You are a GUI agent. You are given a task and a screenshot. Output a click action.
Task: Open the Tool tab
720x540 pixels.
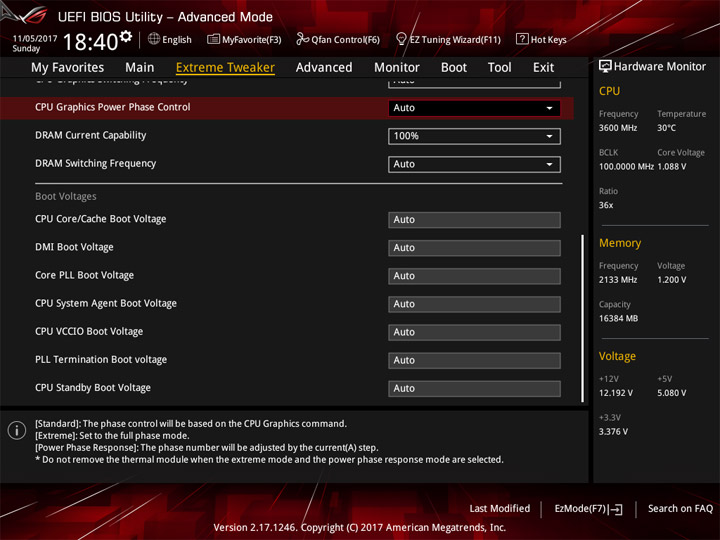(500, 68)
